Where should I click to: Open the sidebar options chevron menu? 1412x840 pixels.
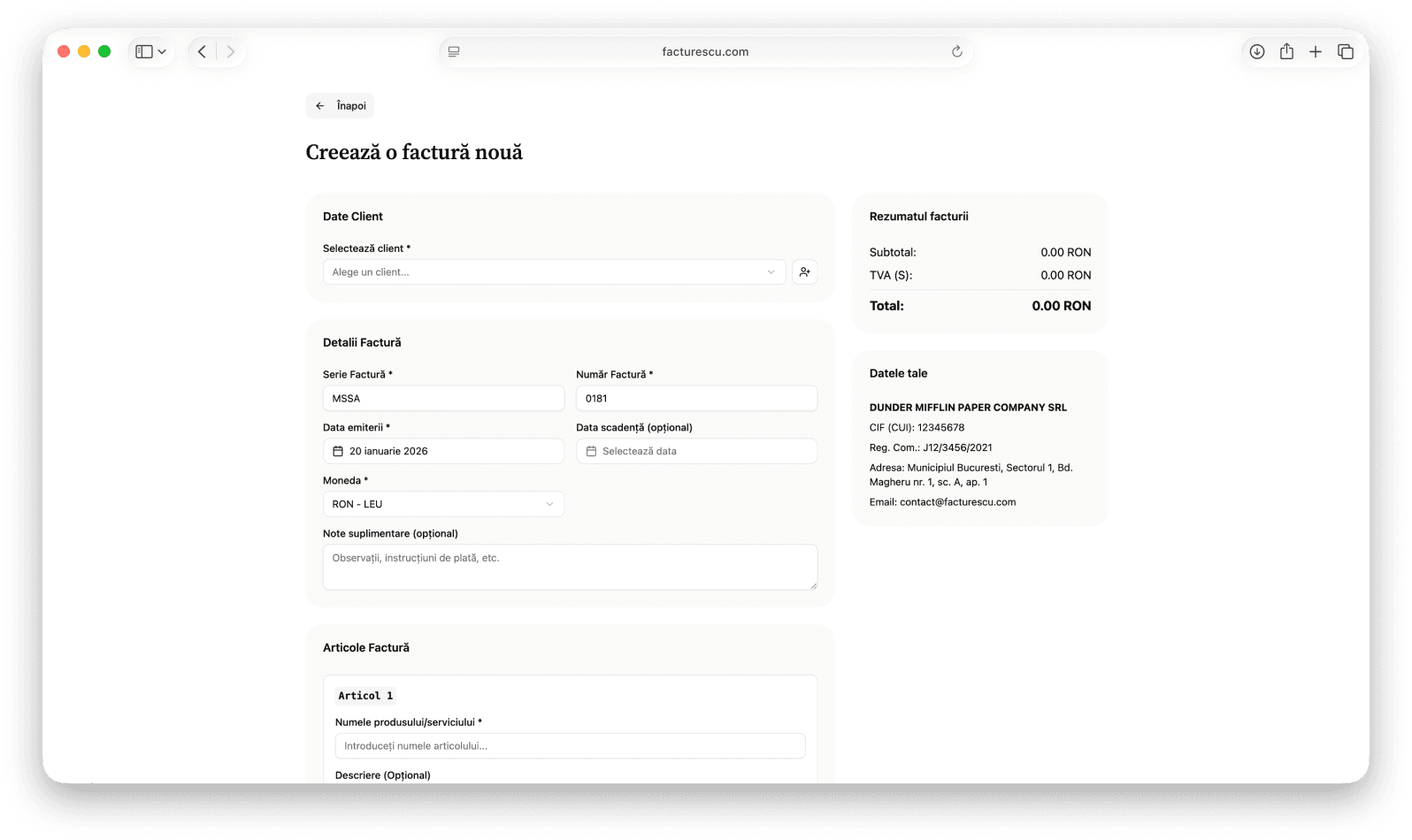coord(162,52)
